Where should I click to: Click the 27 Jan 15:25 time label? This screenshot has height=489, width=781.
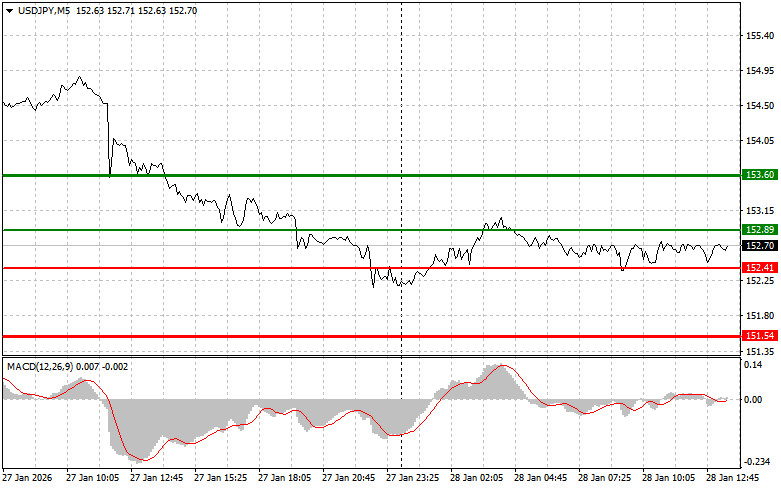pos(221,478)
